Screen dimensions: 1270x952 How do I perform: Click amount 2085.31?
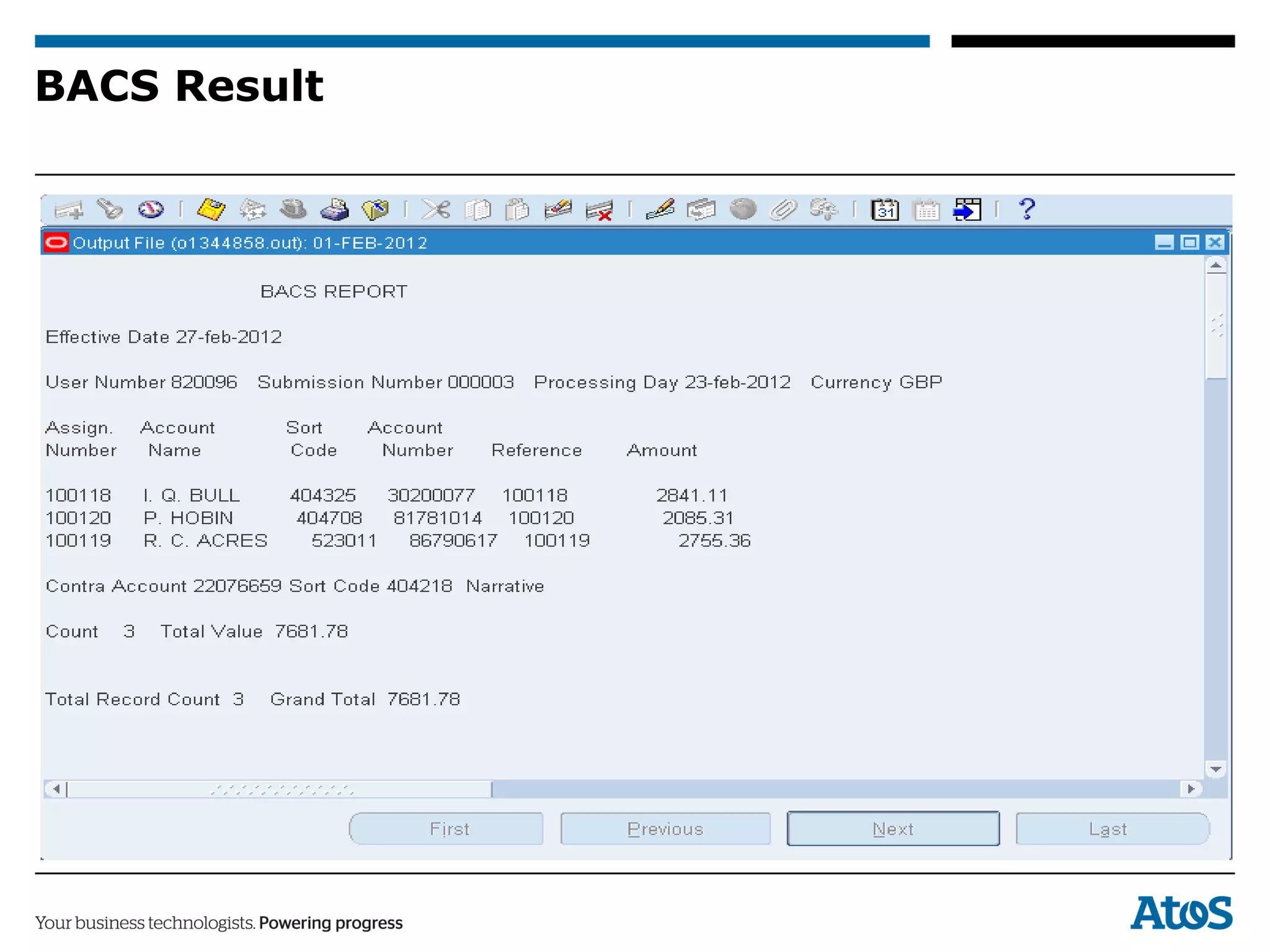pyautogui.click(x=698, y=518)
